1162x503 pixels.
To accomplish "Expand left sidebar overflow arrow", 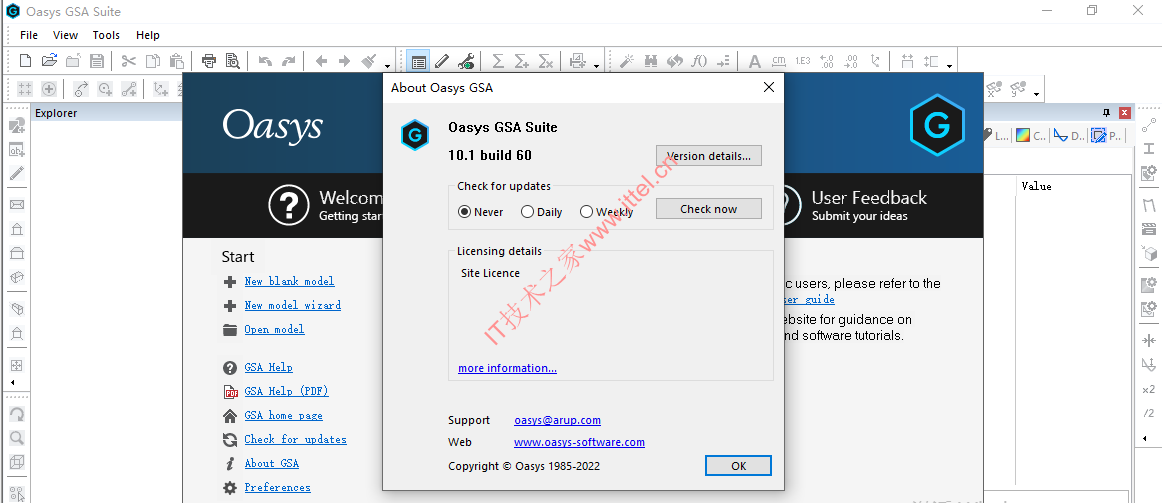I will [x=12, y=382].
